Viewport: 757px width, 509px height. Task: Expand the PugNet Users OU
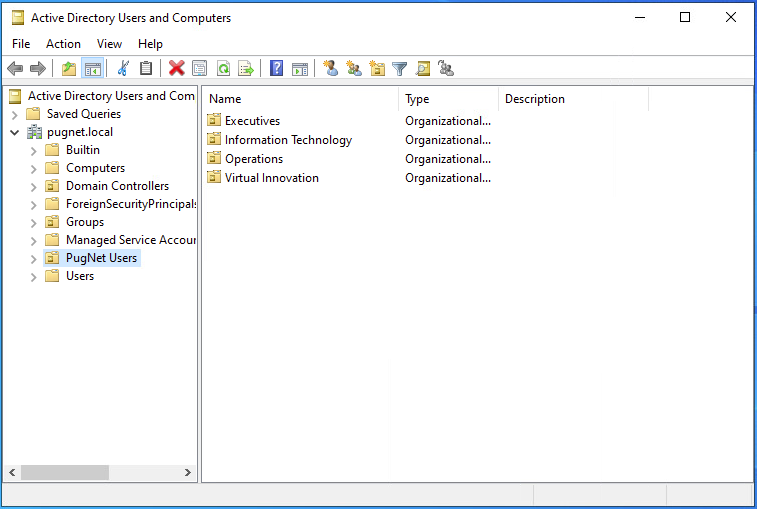pyautogui.click(x=33, y=259)
